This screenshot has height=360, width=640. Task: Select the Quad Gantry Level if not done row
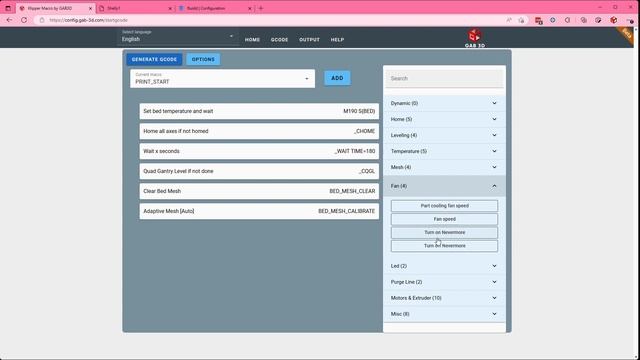pos(259,171)
